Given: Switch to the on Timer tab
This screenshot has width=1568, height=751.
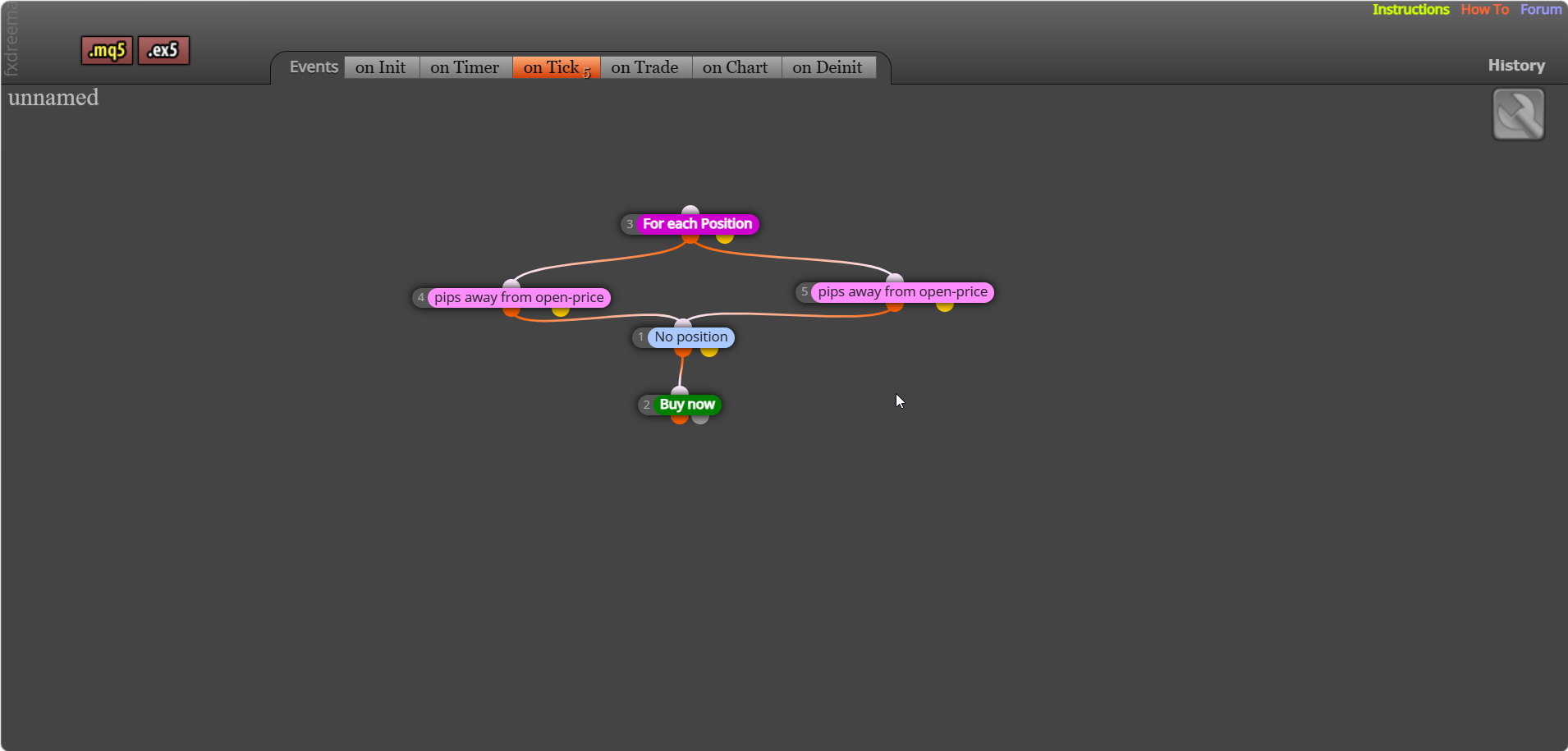Looking at the screenshot, I should click(x=465, y=67).
